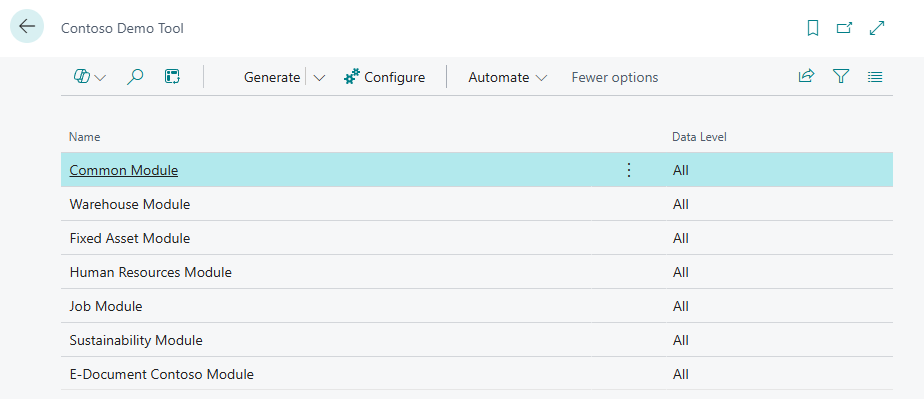Open page in new window icon

pos(844,28)
